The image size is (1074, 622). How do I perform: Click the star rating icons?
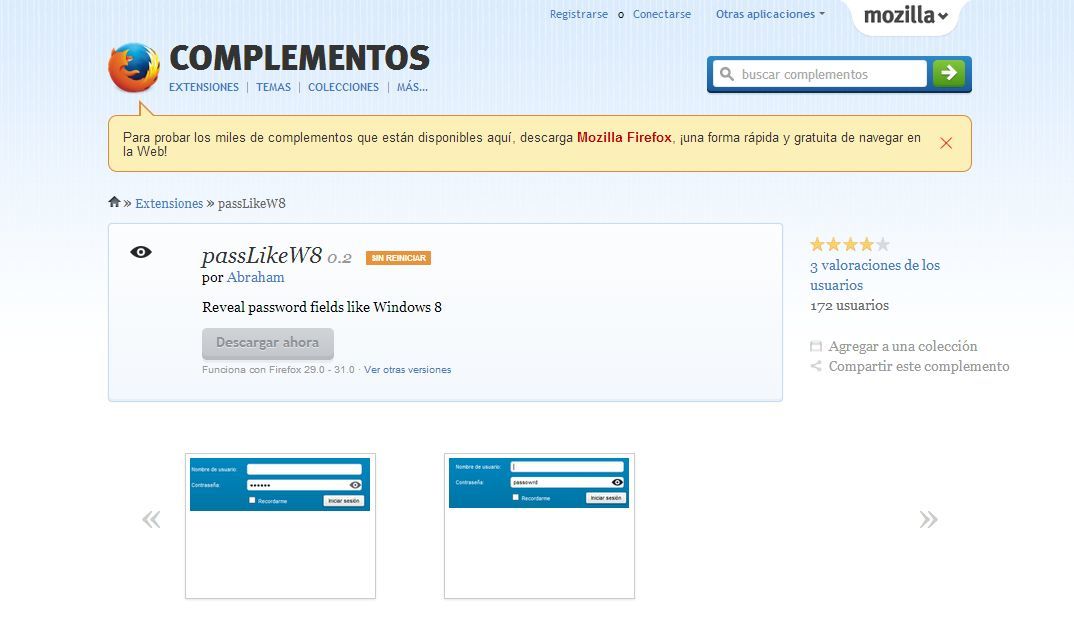[x=850, y=245]
